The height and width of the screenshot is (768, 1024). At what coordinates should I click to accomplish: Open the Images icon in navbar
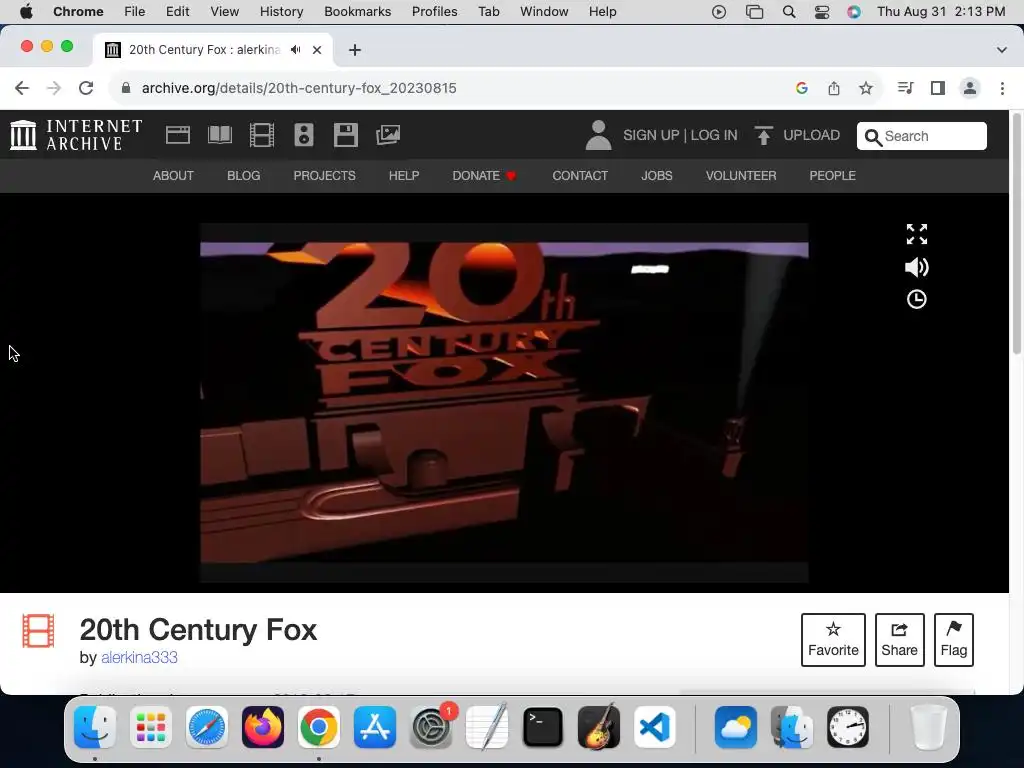388,135
